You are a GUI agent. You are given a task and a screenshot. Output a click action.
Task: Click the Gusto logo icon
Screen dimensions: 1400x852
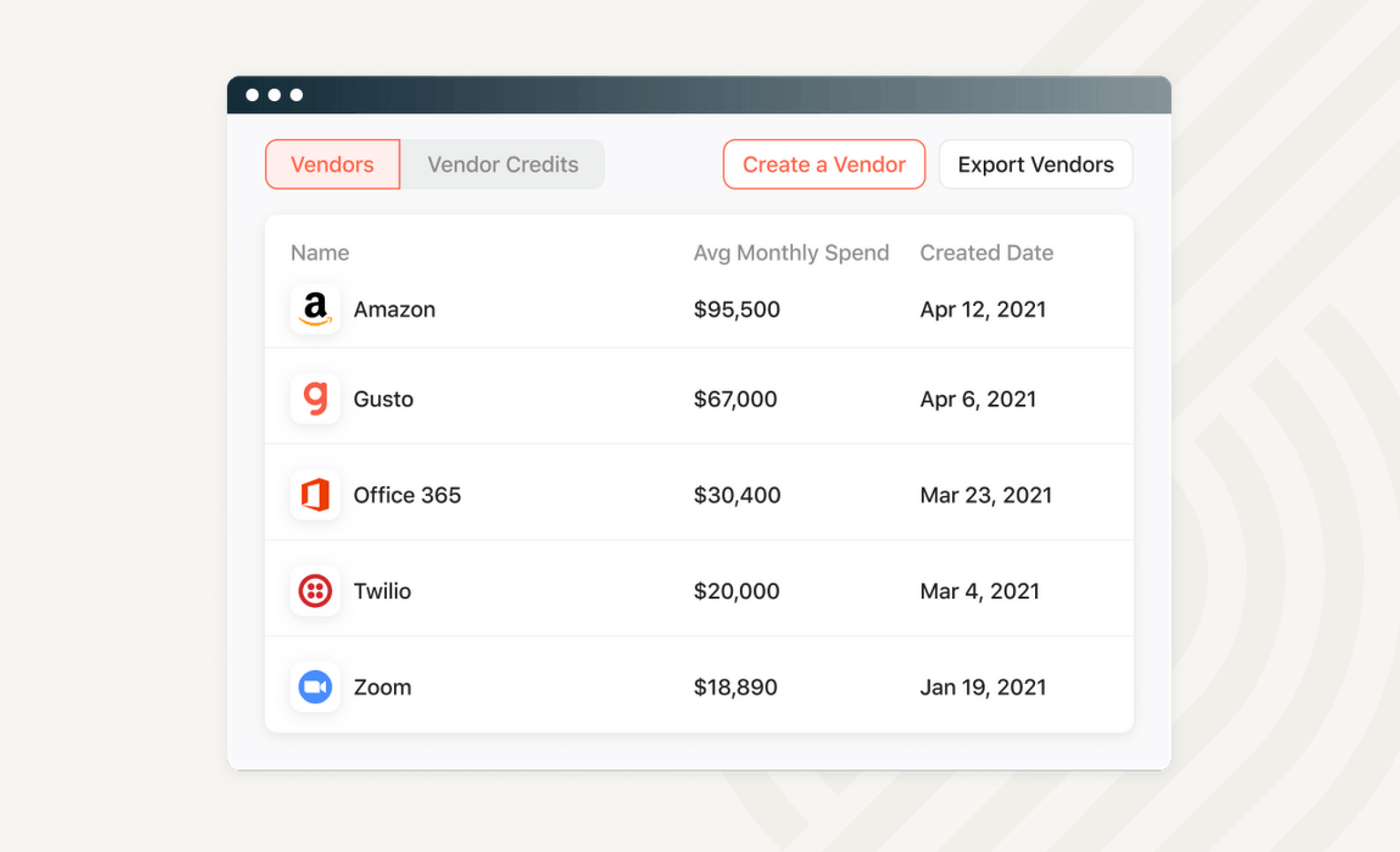tap(315, 399)
